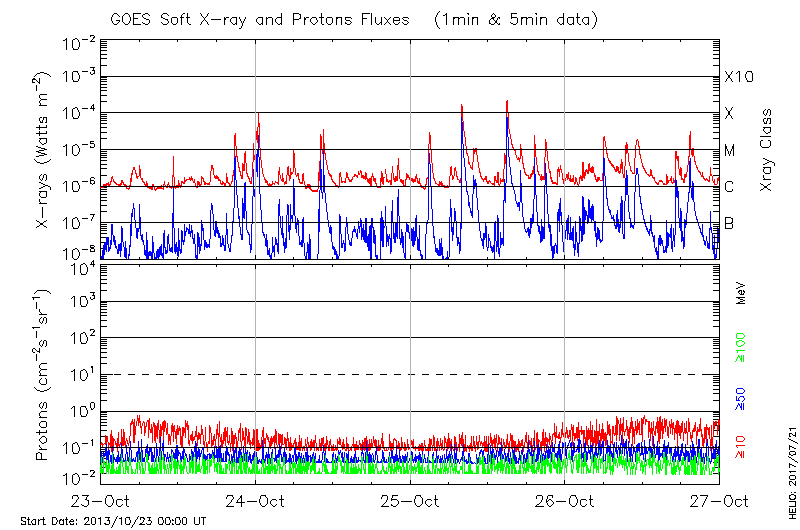This screenshot has height=530, width=800.
Task: Click the "(1min & 5min data)" subtitle text
Action: coord(516,19)
